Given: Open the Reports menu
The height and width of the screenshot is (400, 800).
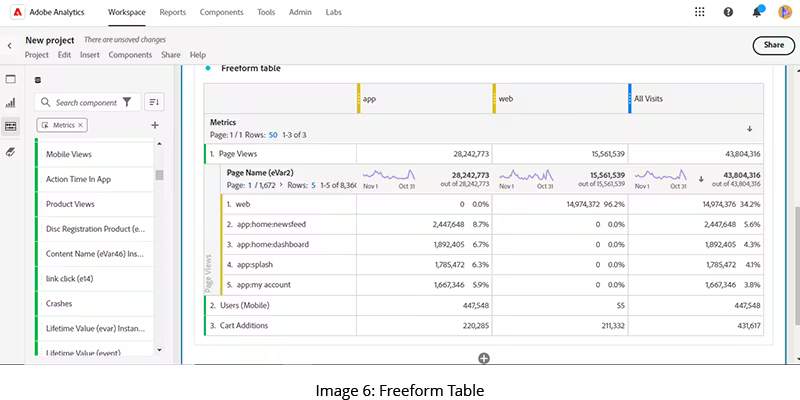Looking at the screenshot, I should pos(172,12).
